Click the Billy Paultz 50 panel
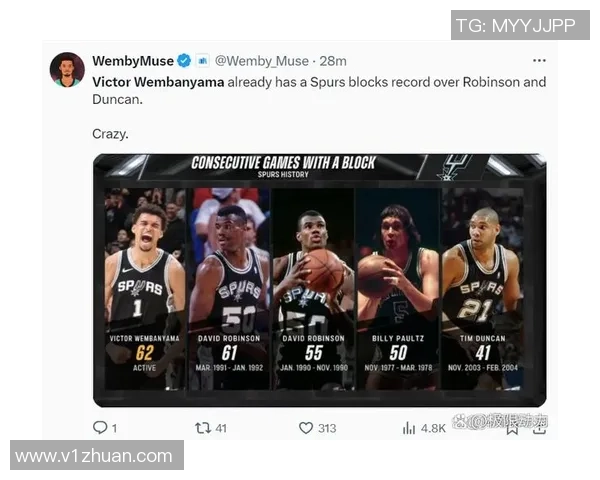 (x=398, y=289)
